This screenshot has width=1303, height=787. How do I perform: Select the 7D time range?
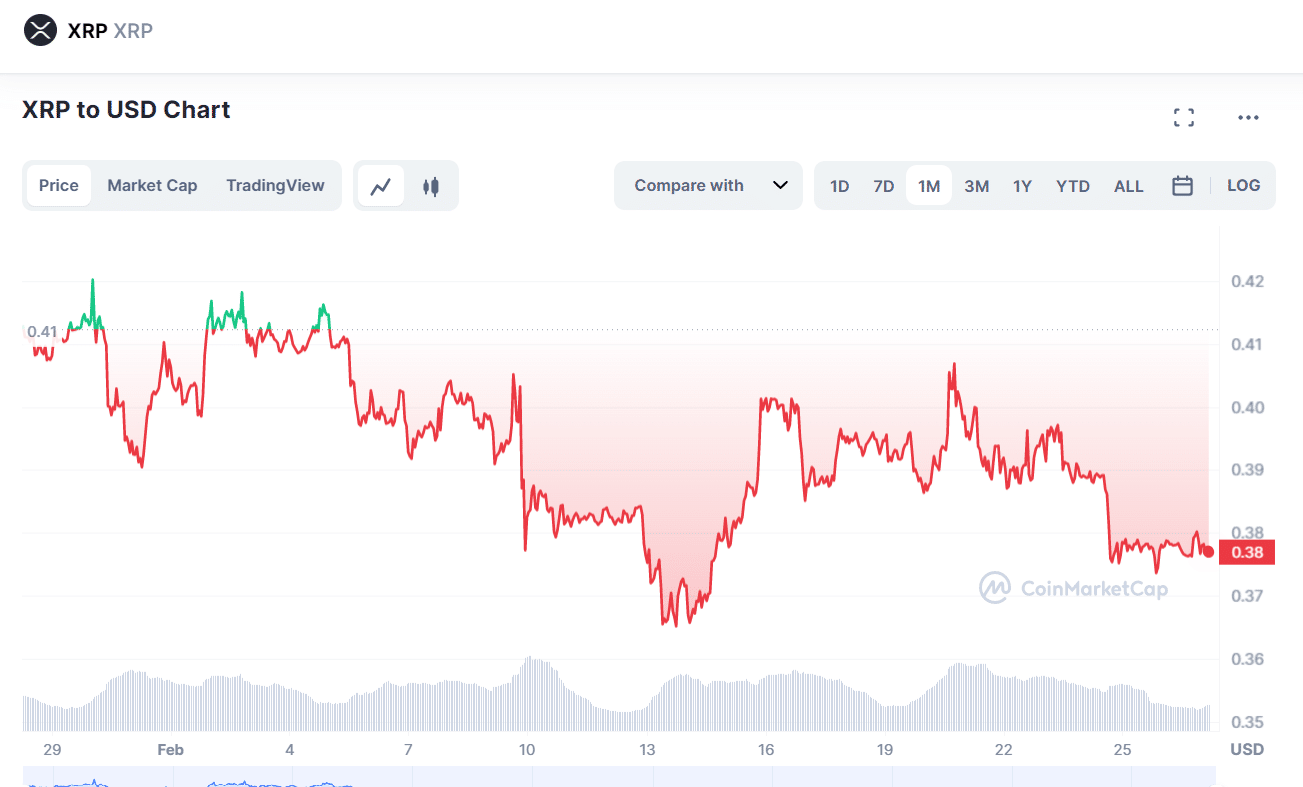(884, 186)
